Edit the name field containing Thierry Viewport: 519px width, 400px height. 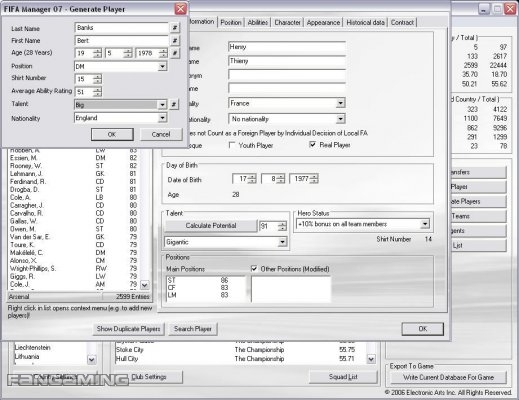(x=287, y=61)
